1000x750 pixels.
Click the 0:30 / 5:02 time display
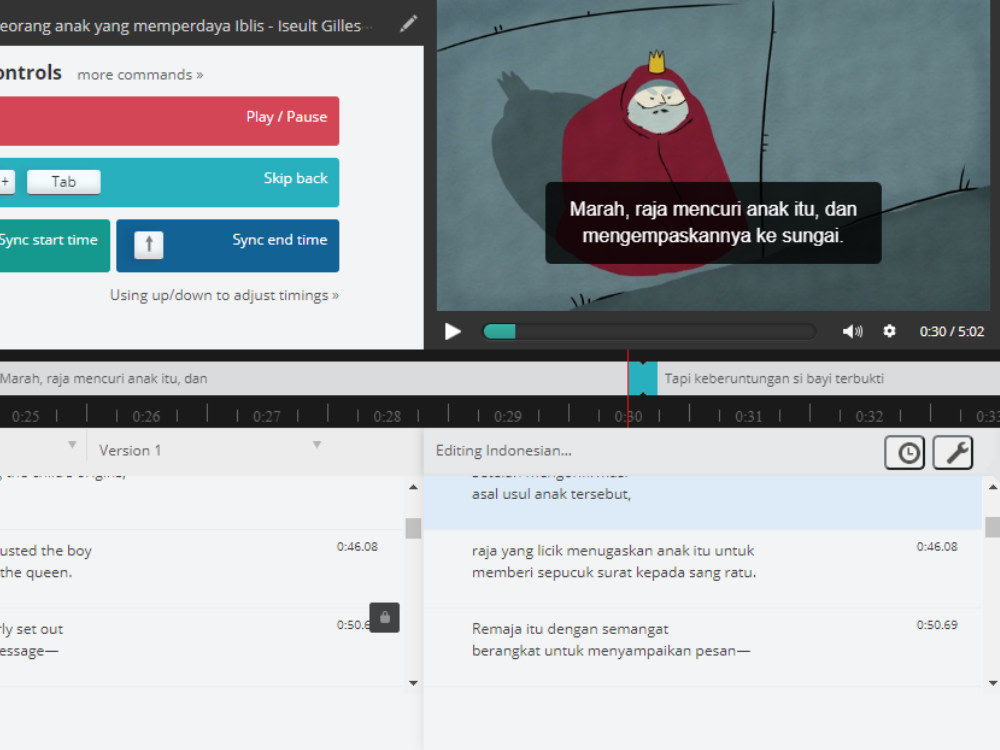point(952,332)
